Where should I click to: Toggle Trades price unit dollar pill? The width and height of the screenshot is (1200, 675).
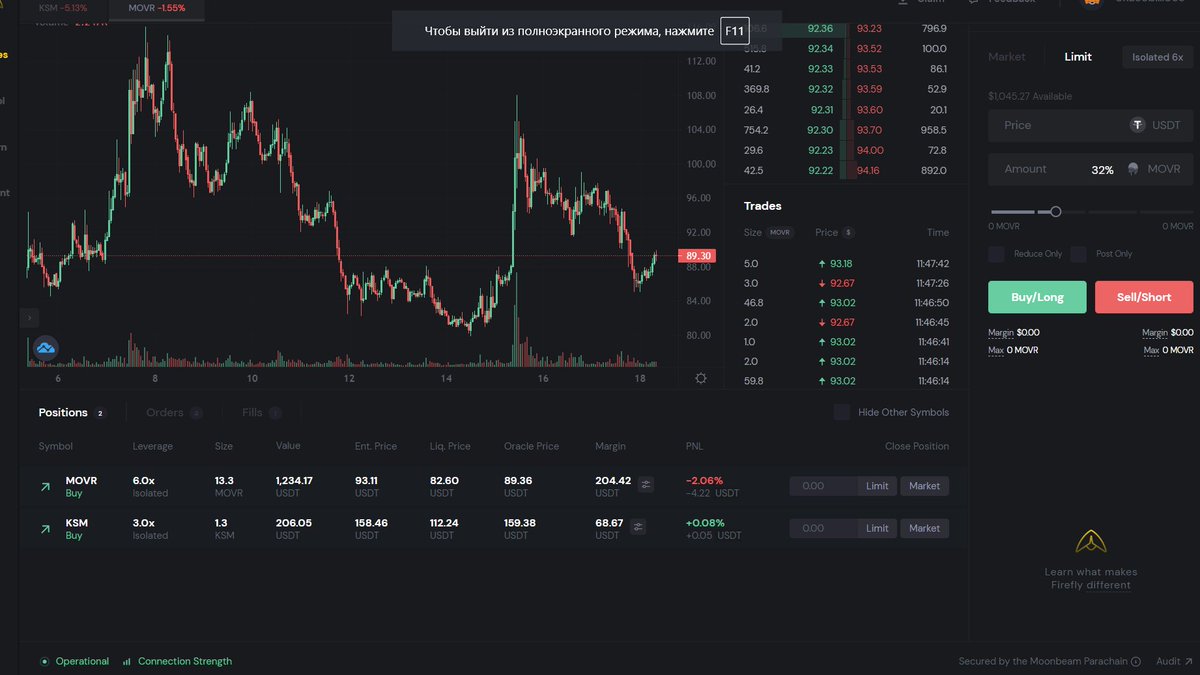coord(848,232)
